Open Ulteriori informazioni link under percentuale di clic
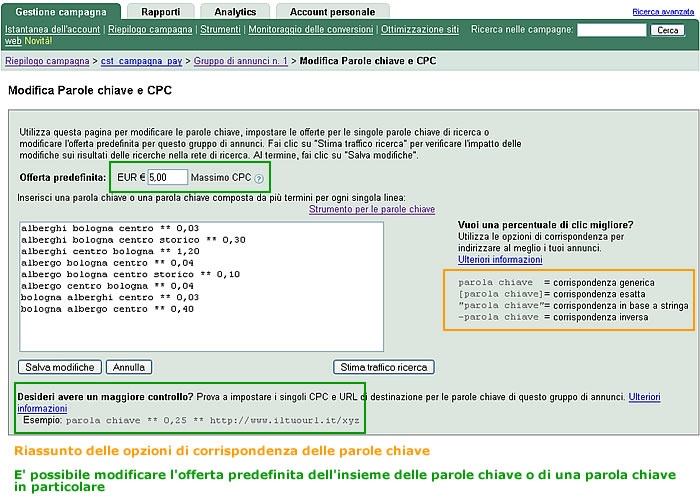 pos(500,259)
